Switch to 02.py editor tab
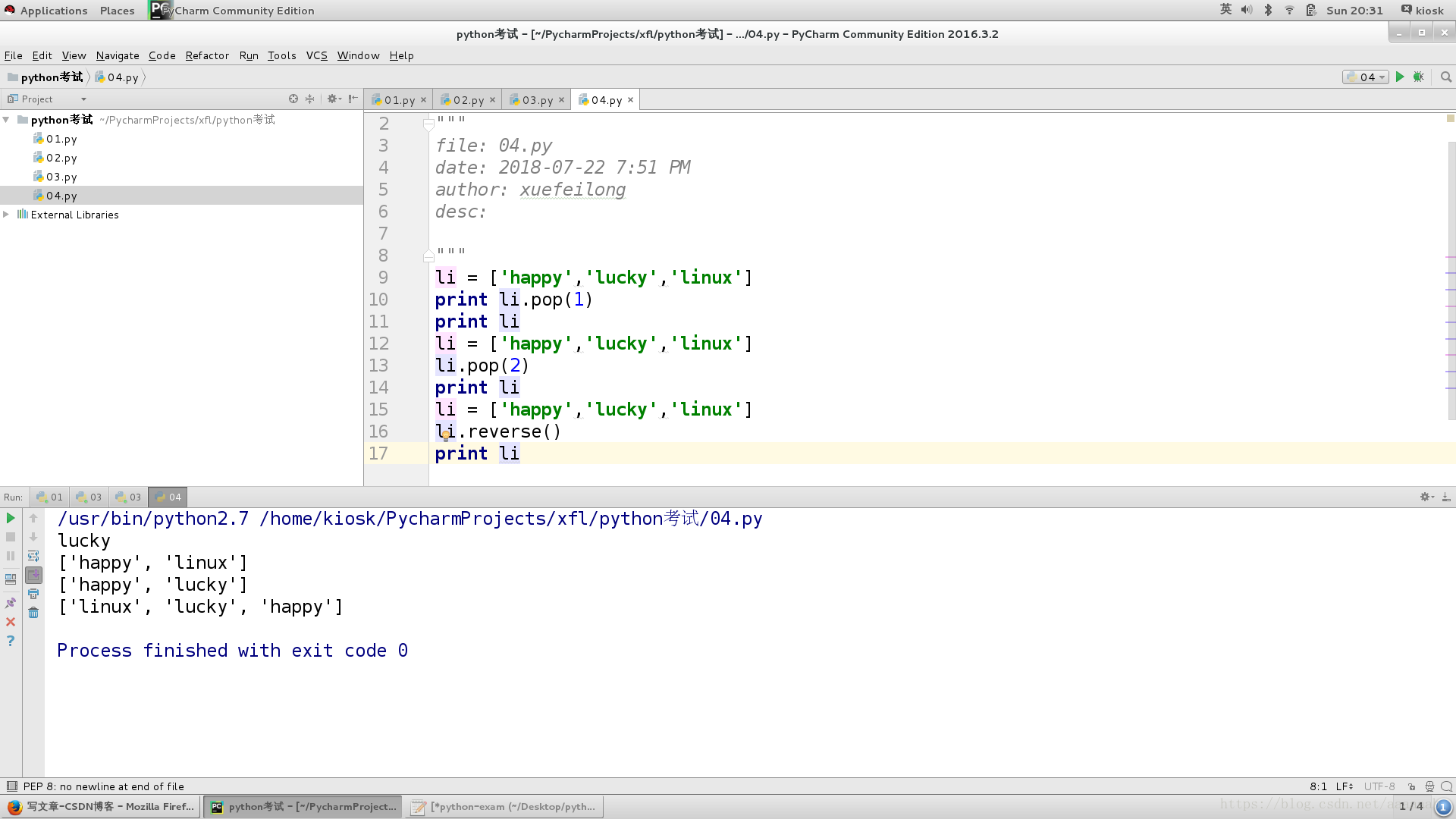This screenshot has width=1456, height=819. [468, 100]
